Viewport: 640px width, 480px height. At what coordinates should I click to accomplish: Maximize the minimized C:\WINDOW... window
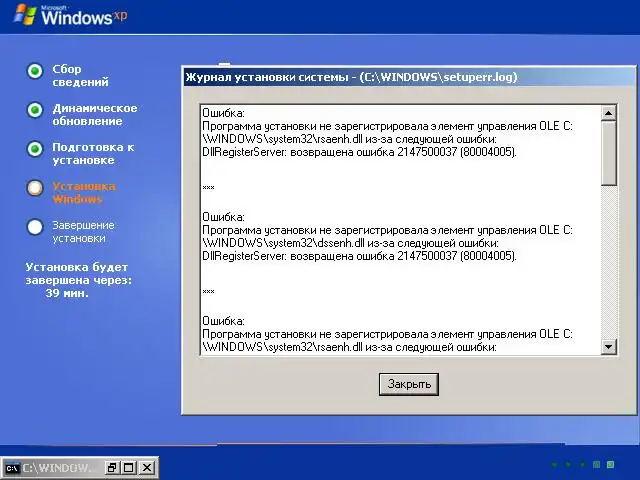pyautogui.click(x=129, y=468)
